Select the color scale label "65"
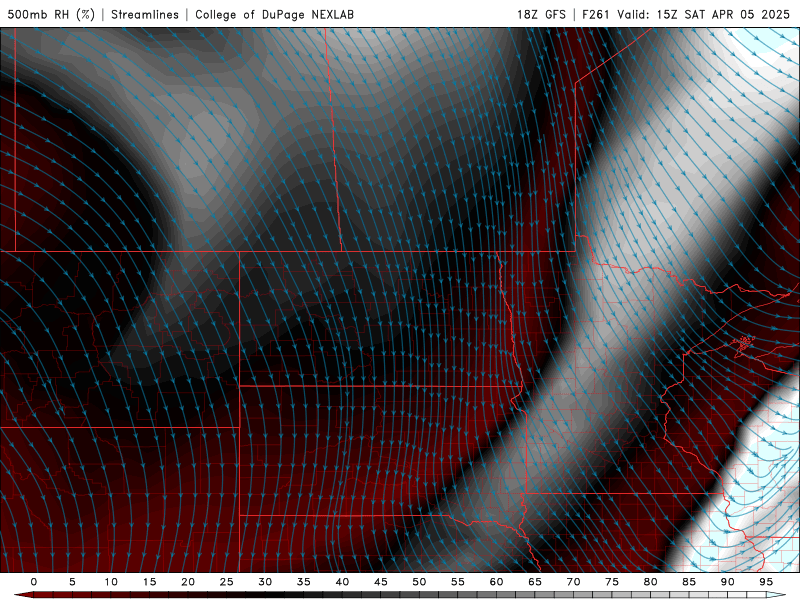 click(x=535, y=582)
